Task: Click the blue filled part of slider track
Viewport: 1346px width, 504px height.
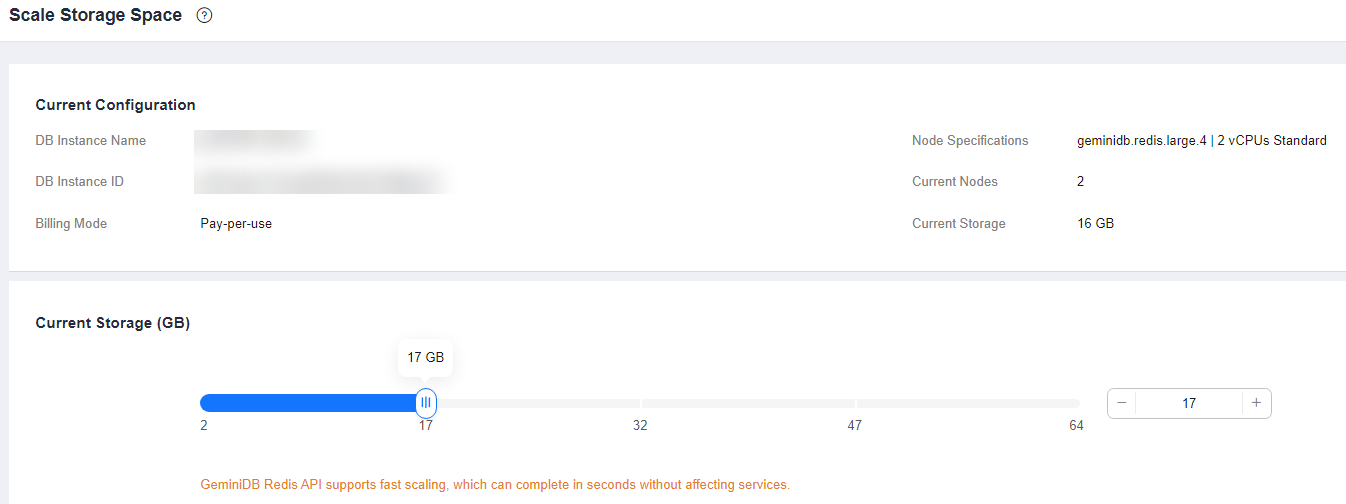Action: coord(310,403)
